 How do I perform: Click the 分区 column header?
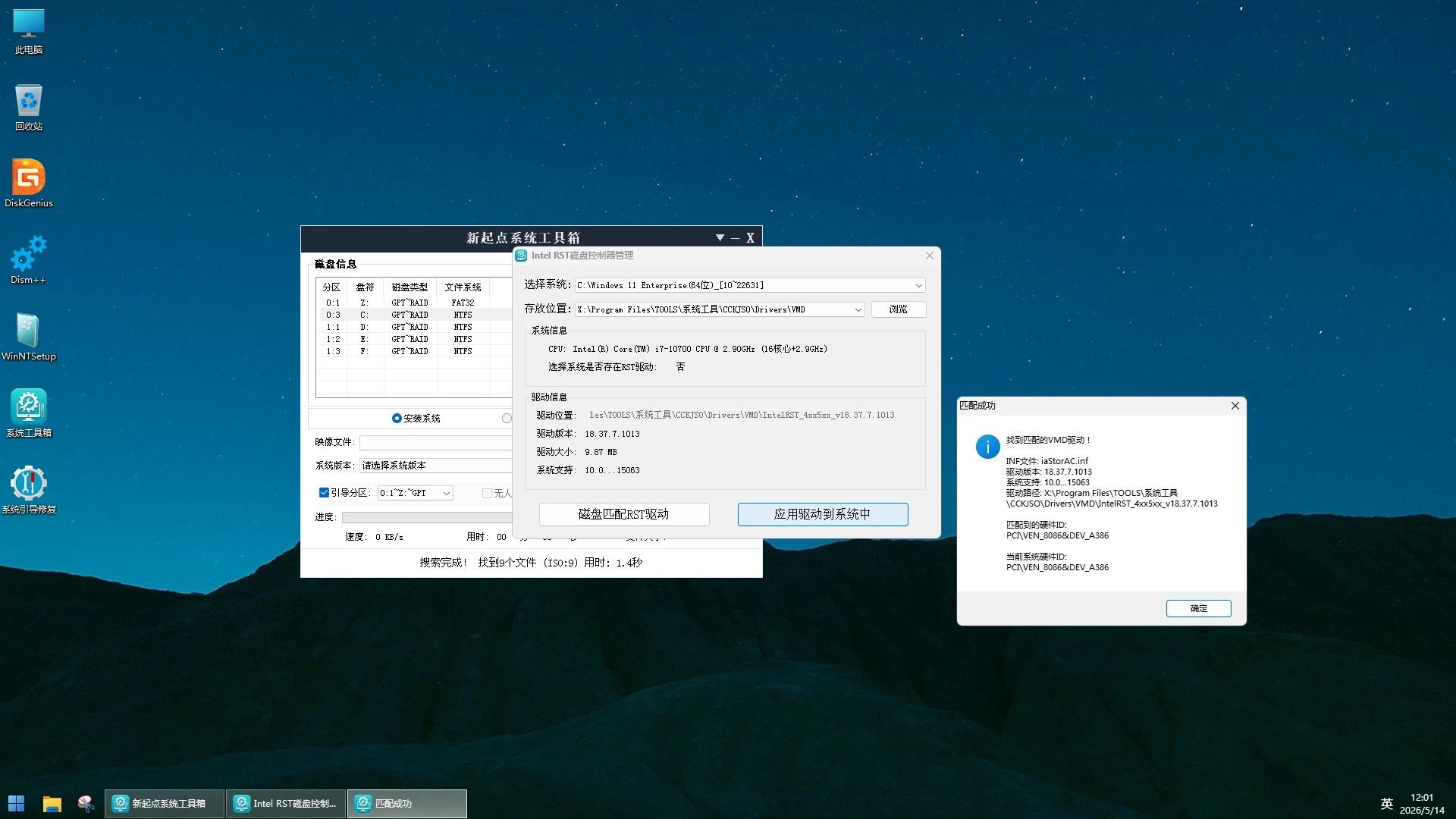(331, 287)
